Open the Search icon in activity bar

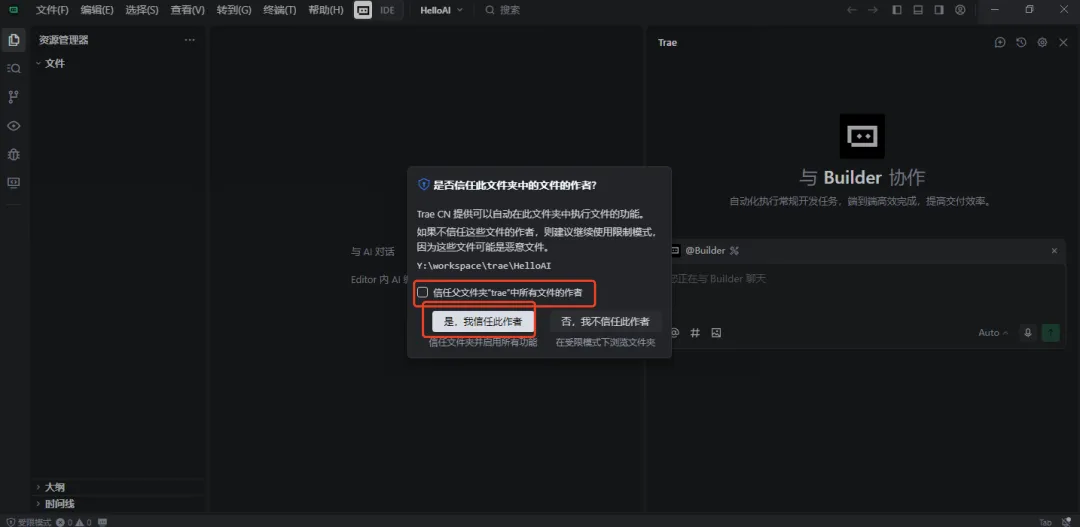point(14,68)
